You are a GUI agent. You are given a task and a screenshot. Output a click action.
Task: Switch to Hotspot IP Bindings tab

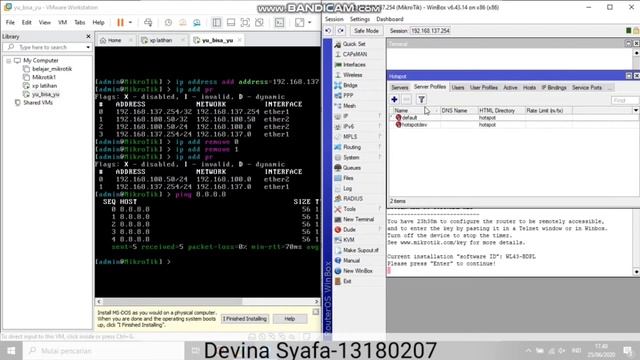(553, 87)
